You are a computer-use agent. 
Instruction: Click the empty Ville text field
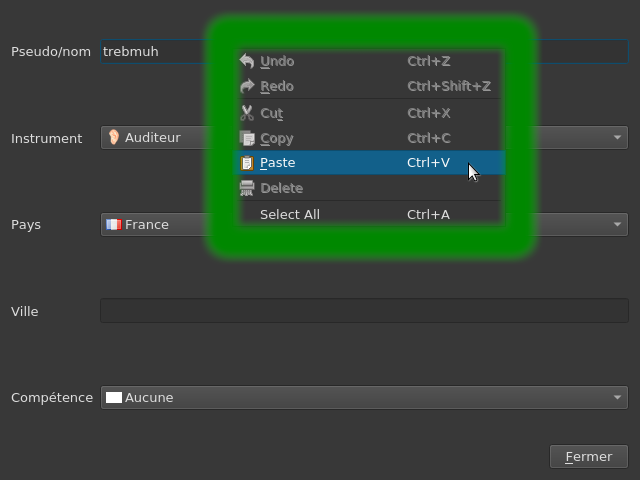pos(364,311)
